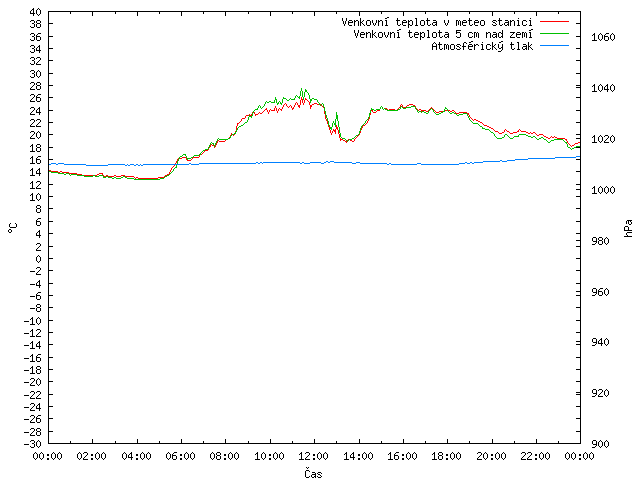This screenshot has height=480, width=640.
Task: Click the red legend line sample
Action: (554, 21)
